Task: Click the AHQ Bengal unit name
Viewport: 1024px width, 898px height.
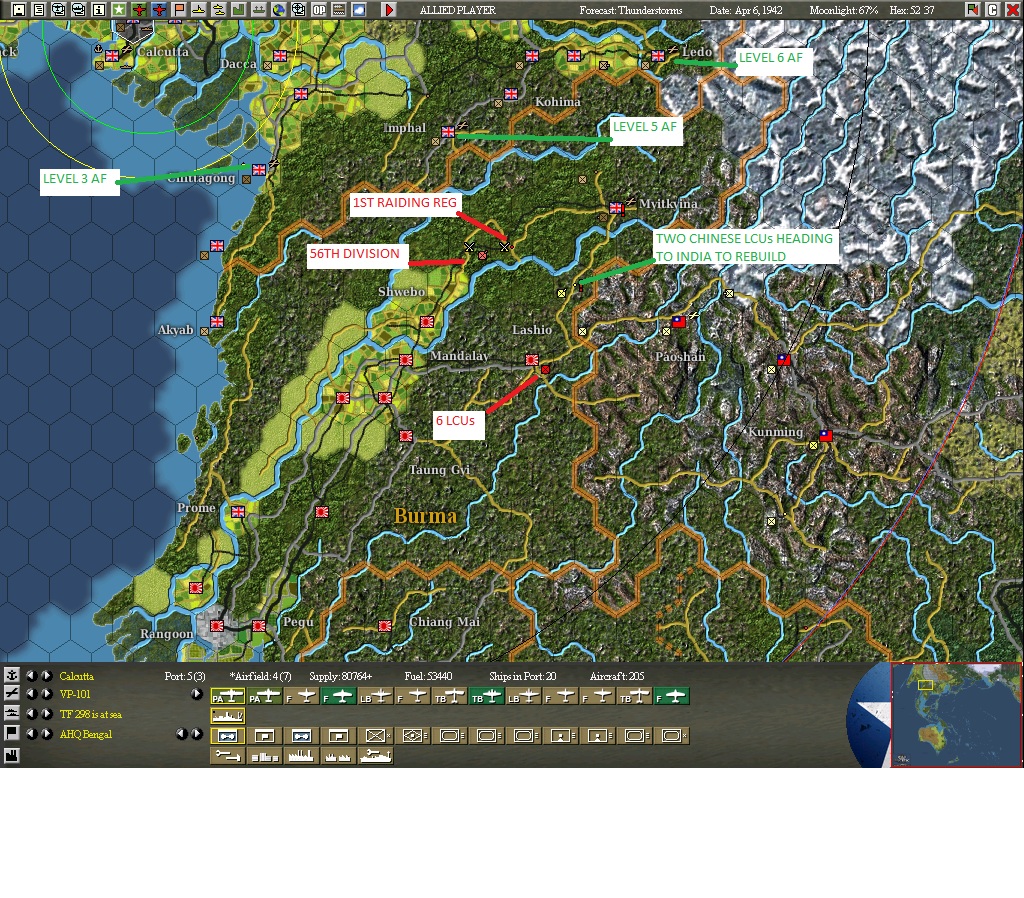Action: click(x=86, y=734)
